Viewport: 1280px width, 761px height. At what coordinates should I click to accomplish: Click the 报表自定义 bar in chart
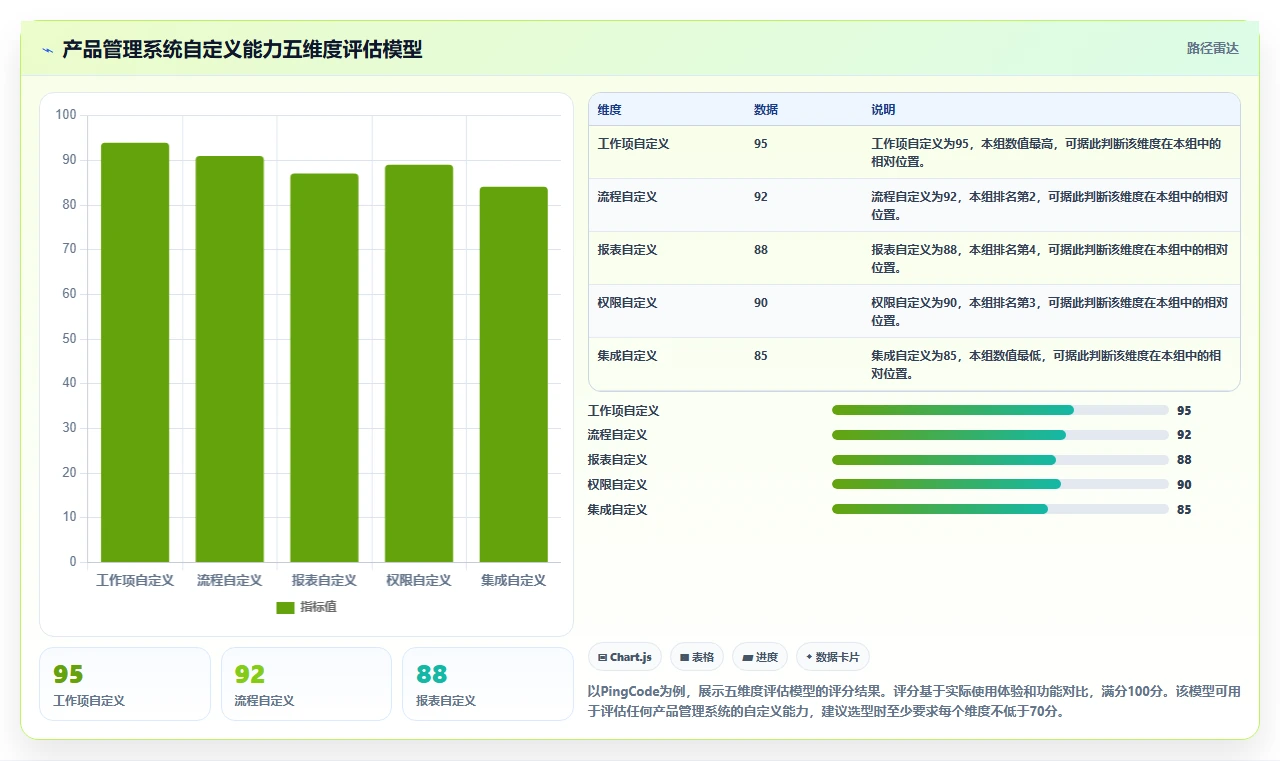pyautogui.click(x=324, y=368)
